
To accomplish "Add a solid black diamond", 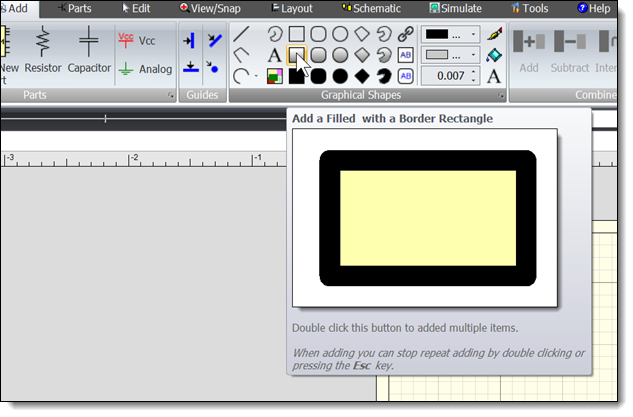I will click(x=362, y=76).
